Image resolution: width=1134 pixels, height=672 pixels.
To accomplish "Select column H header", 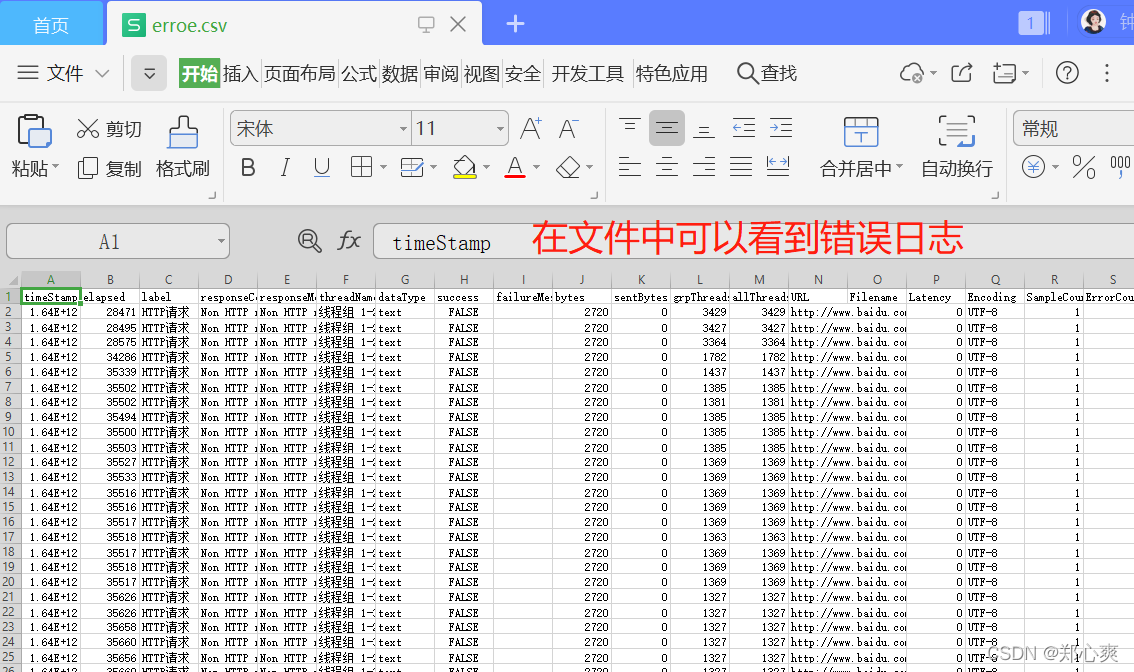I will tap(464, 280).
